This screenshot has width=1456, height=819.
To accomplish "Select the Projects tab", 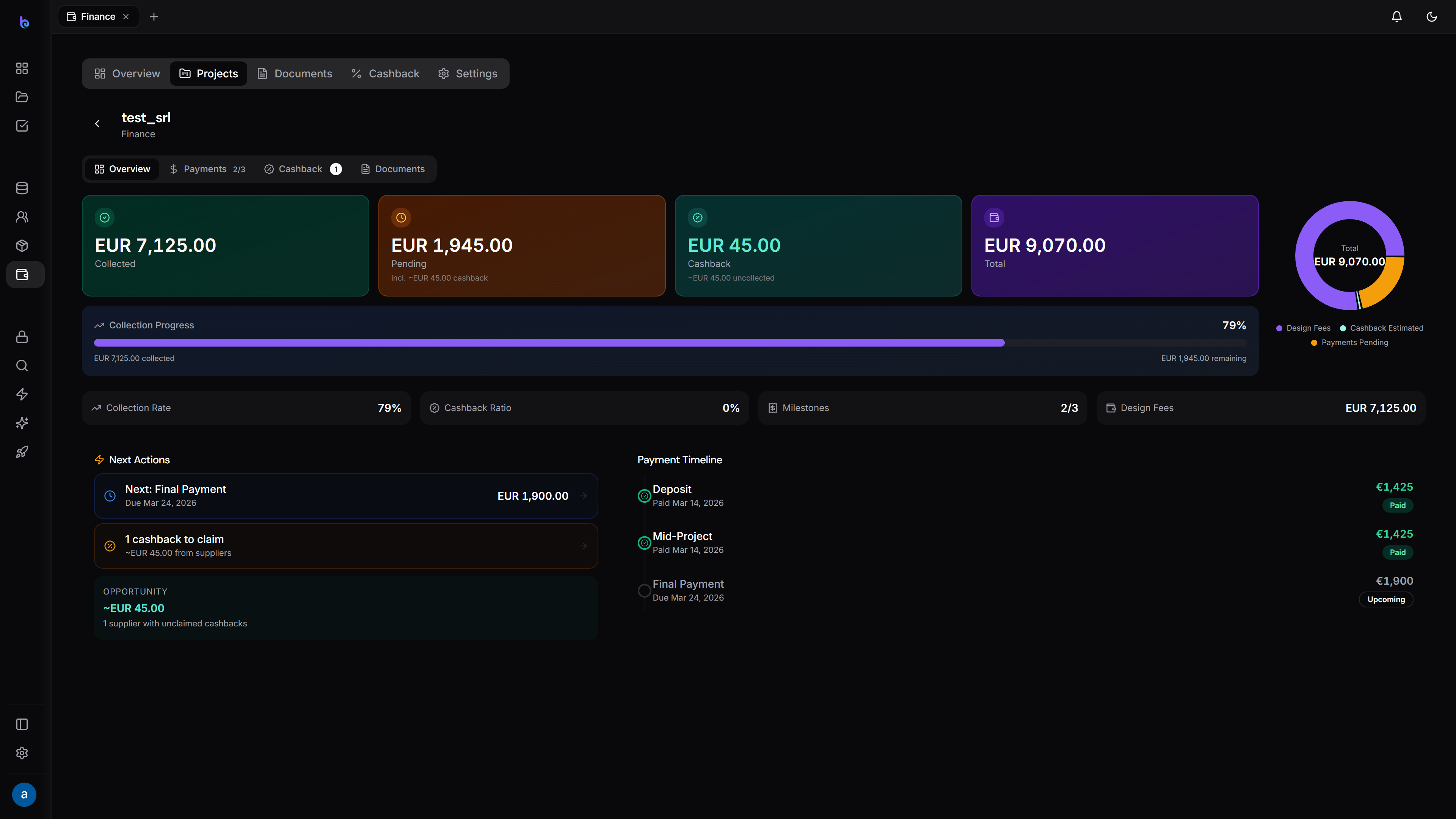I will [x=209, y=74].
